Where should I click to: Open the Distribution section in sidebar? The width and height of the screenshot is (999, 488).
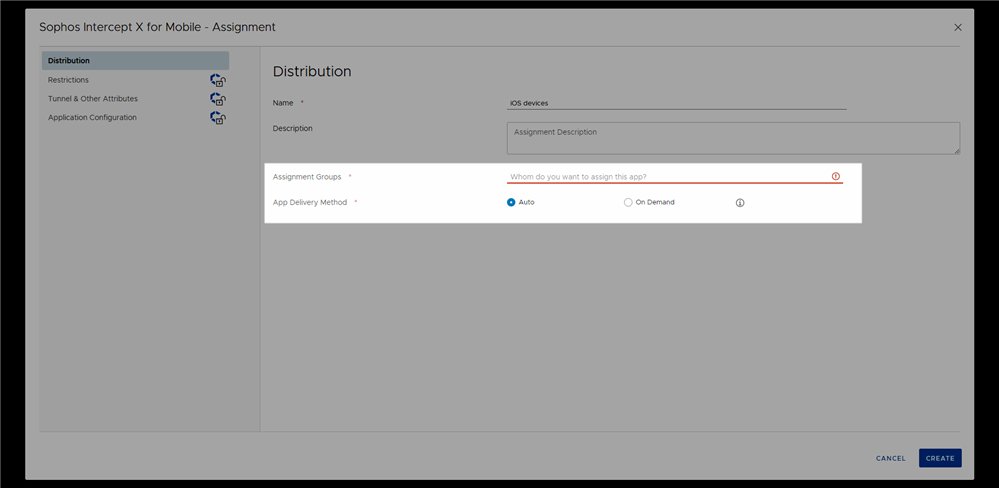[135, 61]
